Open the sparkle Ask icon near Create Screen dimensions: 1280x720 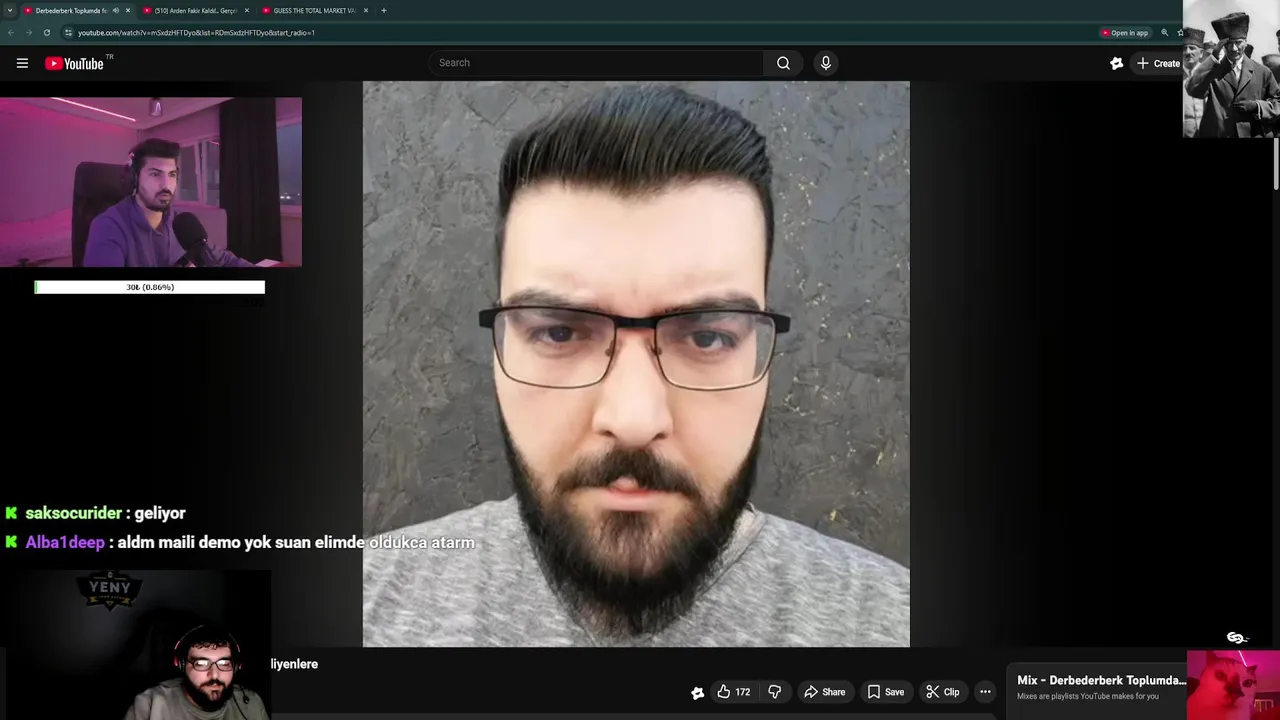[1116, 63]
